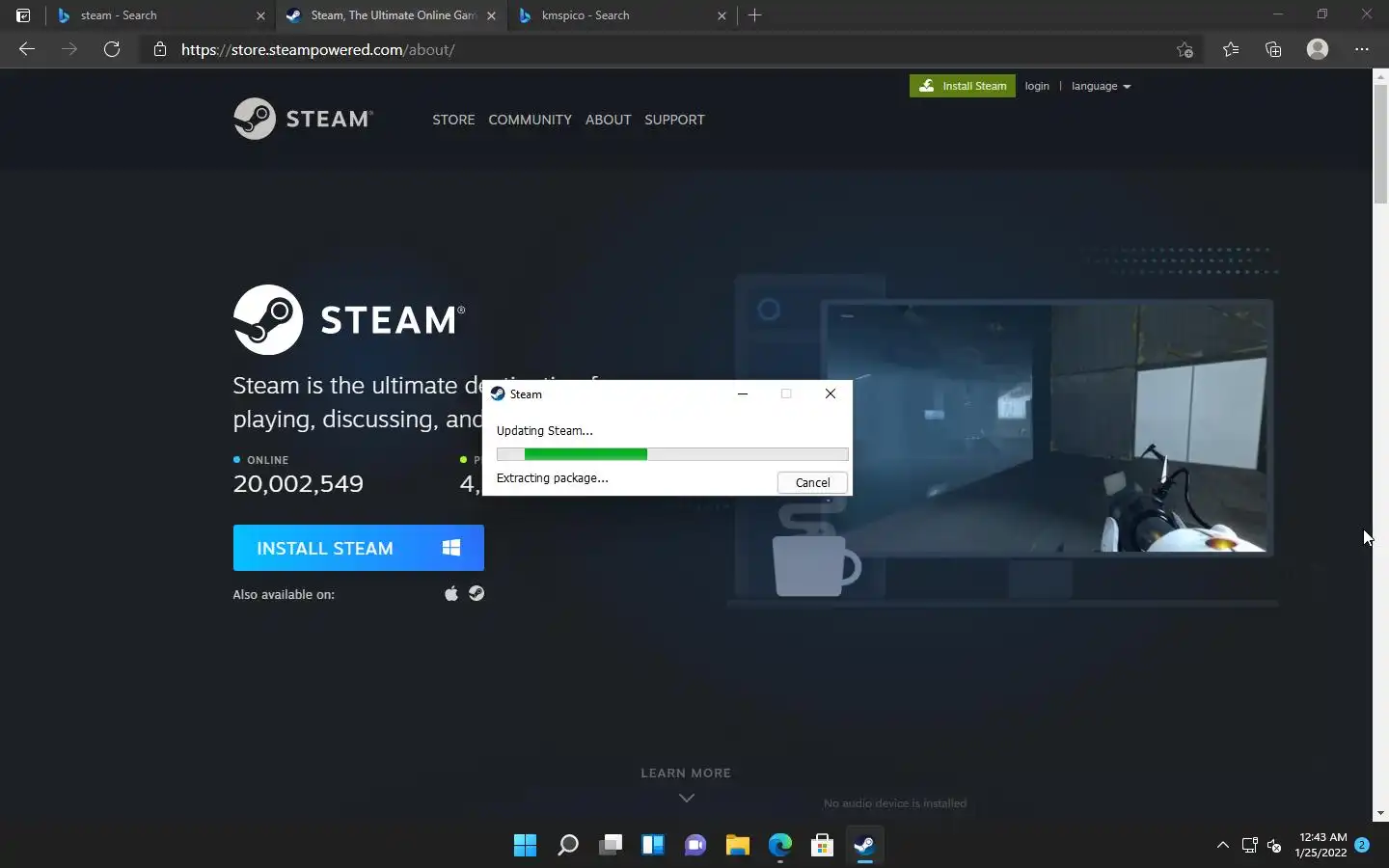This screenshot has height=868, width=1389.
Task: Cancel the Steam update dialog
Action: pyautogui.click(x=812, y=482)
